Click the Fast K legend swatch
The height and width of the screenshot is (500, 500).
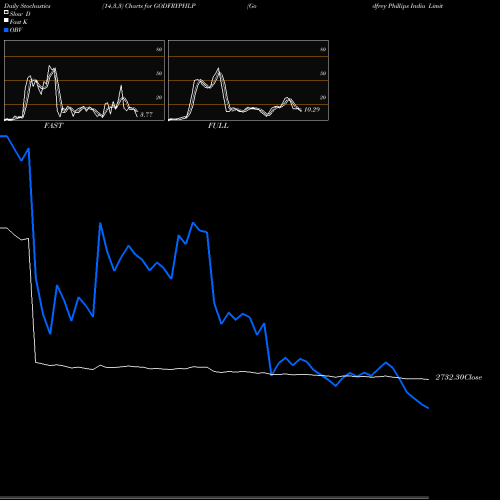[x=6, y=20]
